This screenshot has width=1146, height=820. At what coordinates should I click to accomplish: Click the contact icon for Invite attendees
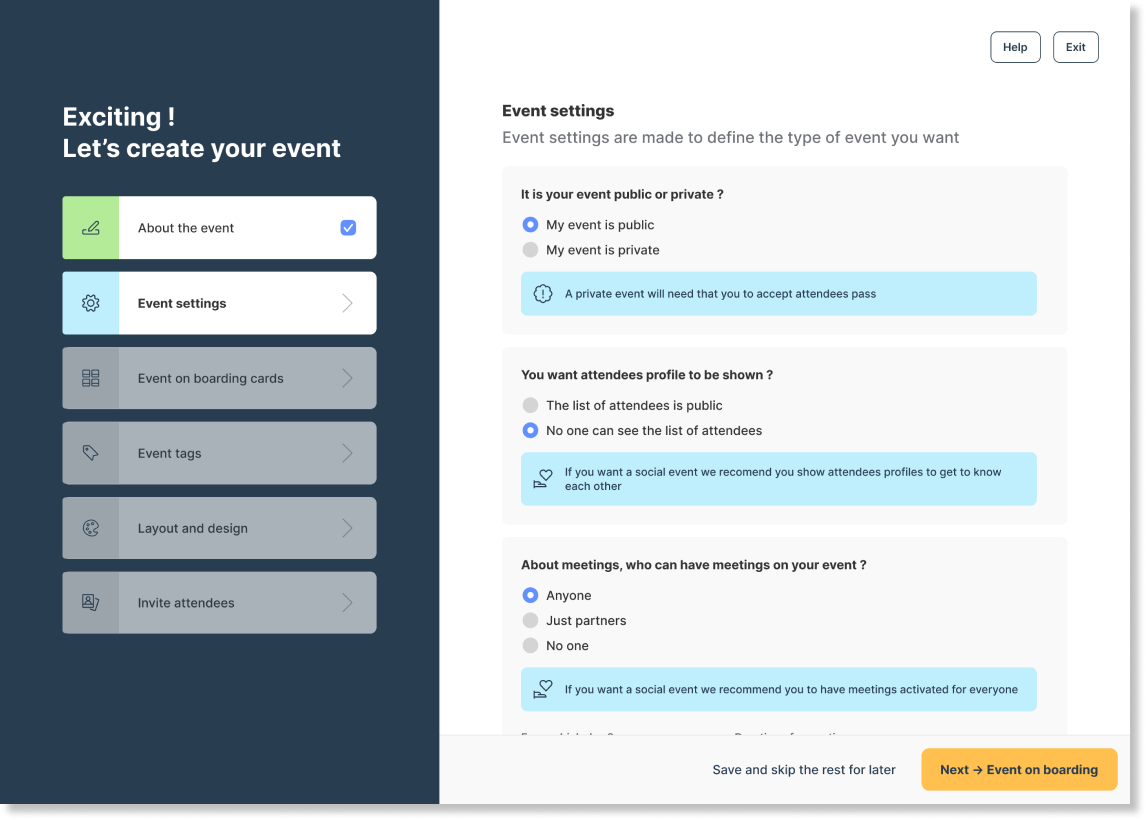pos(91,603)
